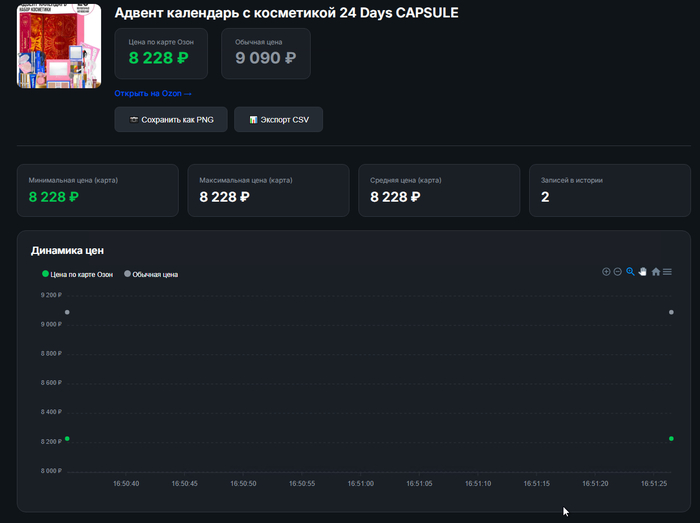Click the gray data point at chart's right edge

671,312
